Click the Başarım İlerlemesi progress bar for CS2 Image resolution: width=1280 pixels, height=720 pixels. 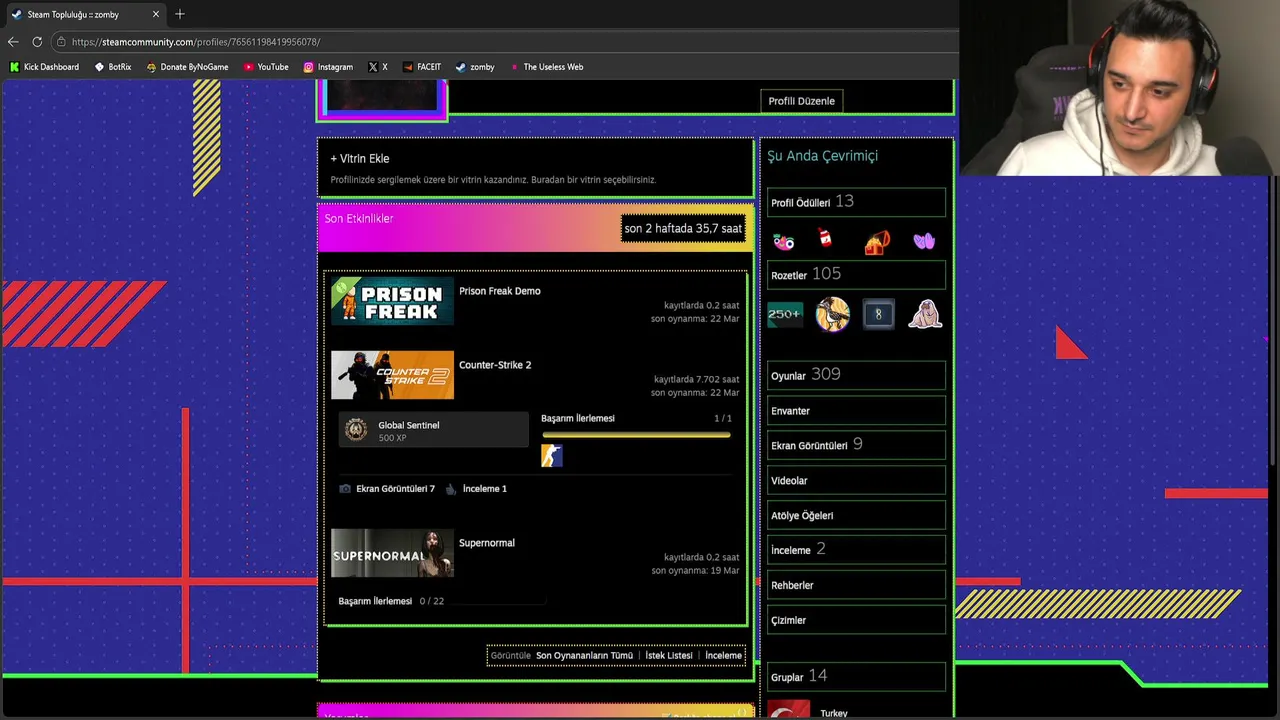click(x=636, y=435)
